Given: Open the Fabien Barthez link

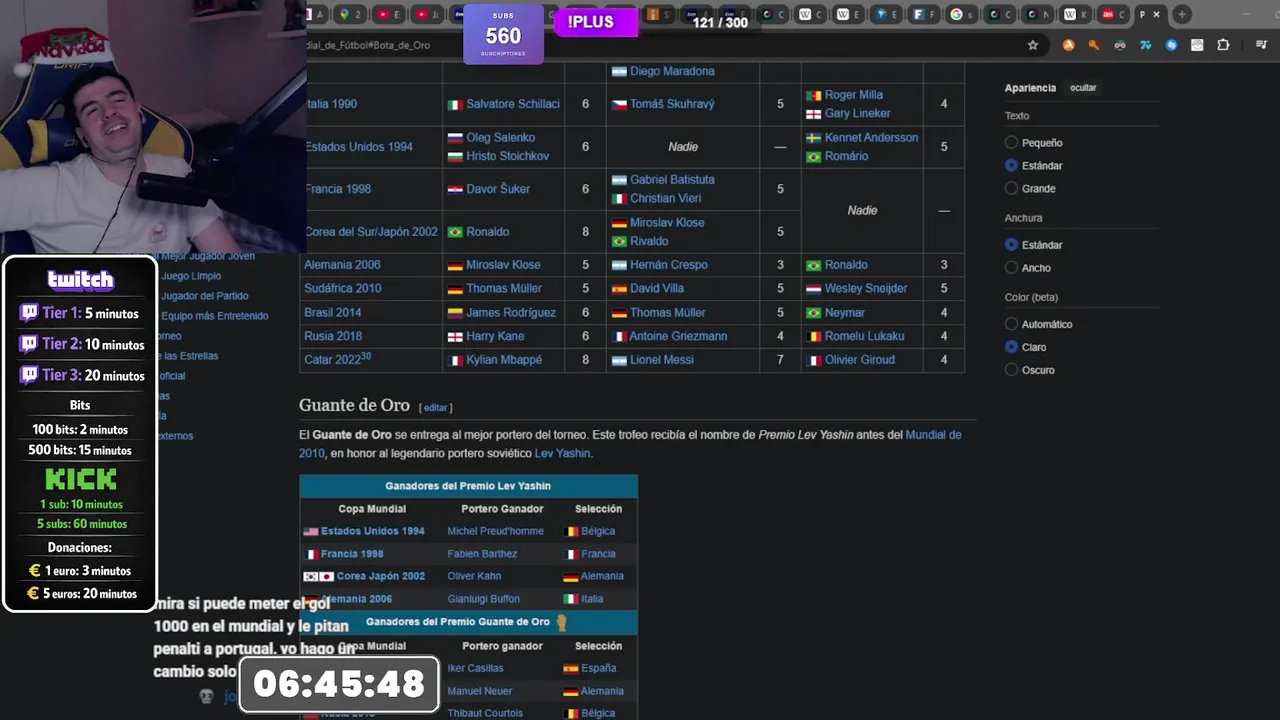Looking at the screenshot, I should pyautogui.click(x=482, y=554).
